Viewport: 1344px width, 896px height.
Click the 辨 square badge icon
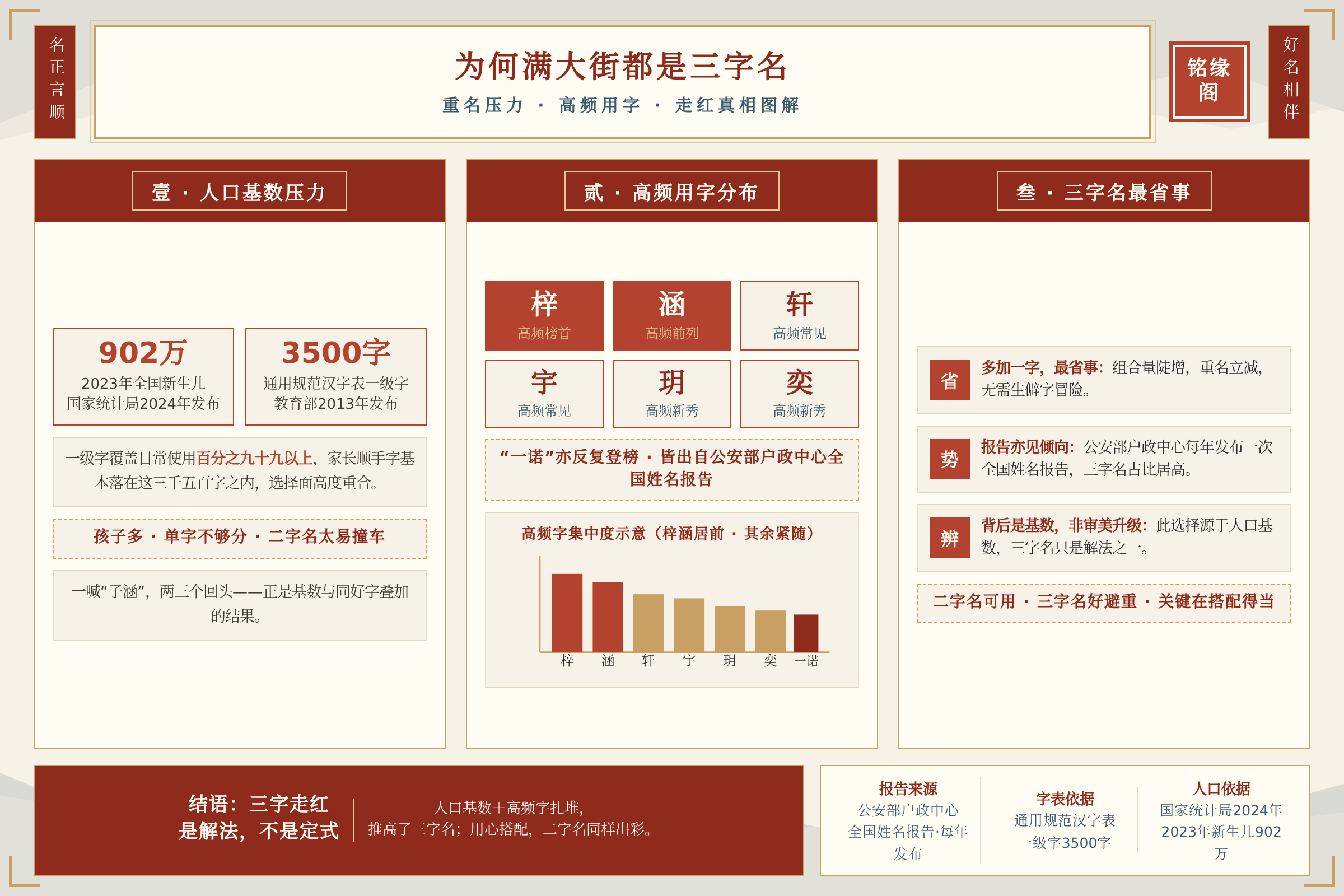click(949, 538)
